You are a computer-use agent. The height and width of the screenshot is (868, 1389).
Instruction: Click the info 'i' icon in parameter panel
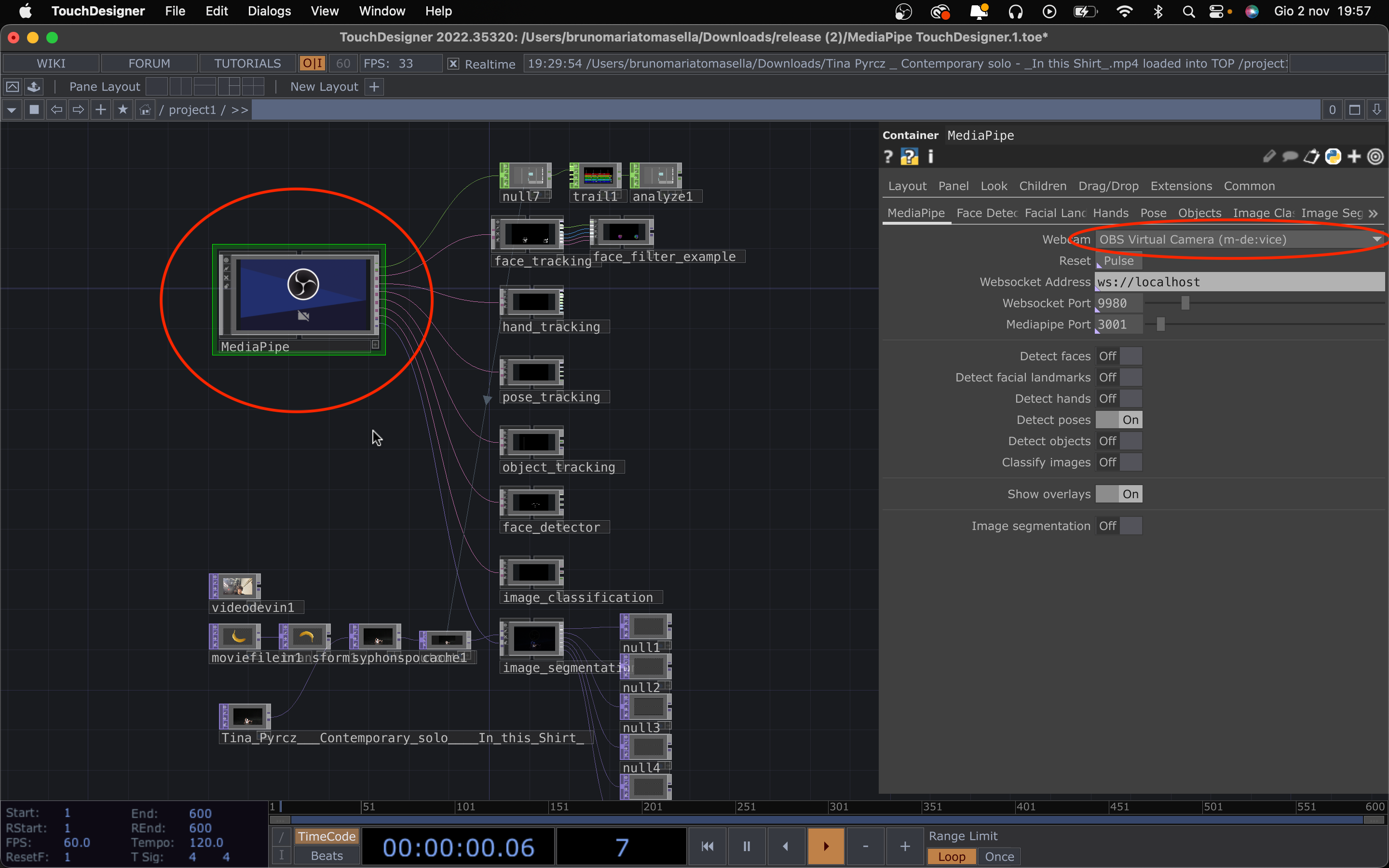click(x=930, y=157)
